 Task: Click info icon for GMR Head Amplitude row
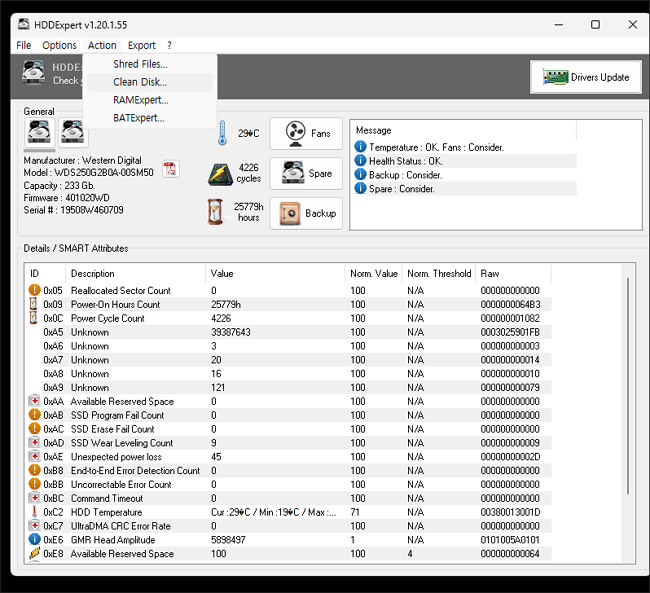(34, 539)
